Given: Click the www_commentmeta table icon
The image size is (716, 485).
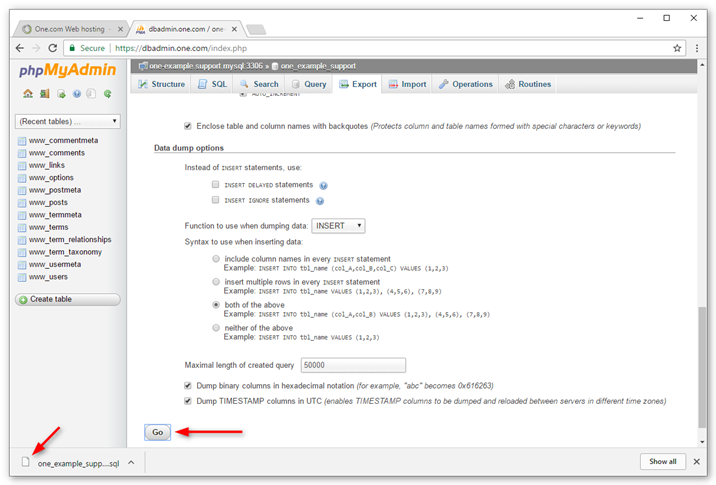Looking at the screenshot, I should pos(21,141).
